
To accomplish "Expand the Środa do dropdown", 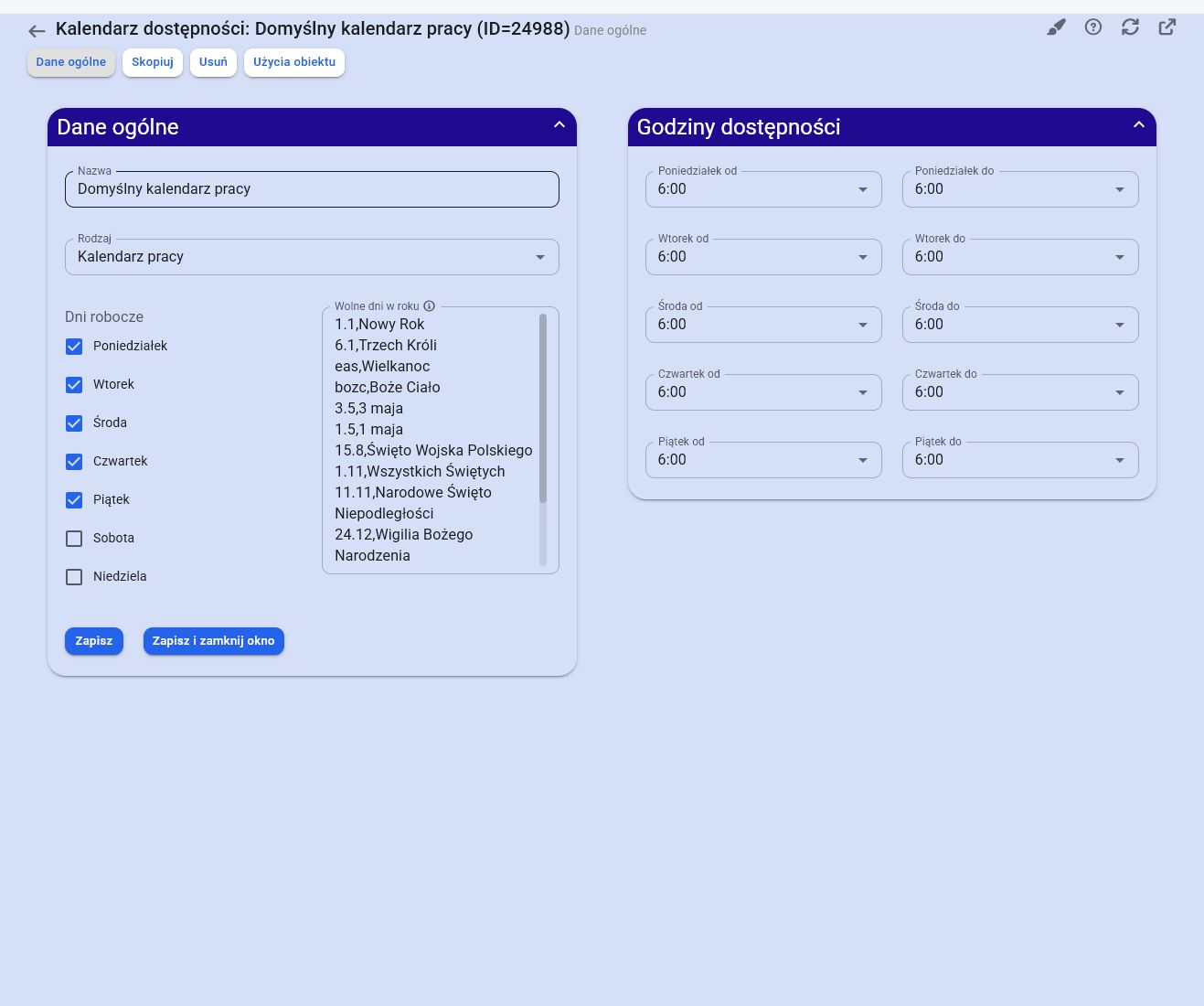I will pyautogui.click(x=1020, y=325).
